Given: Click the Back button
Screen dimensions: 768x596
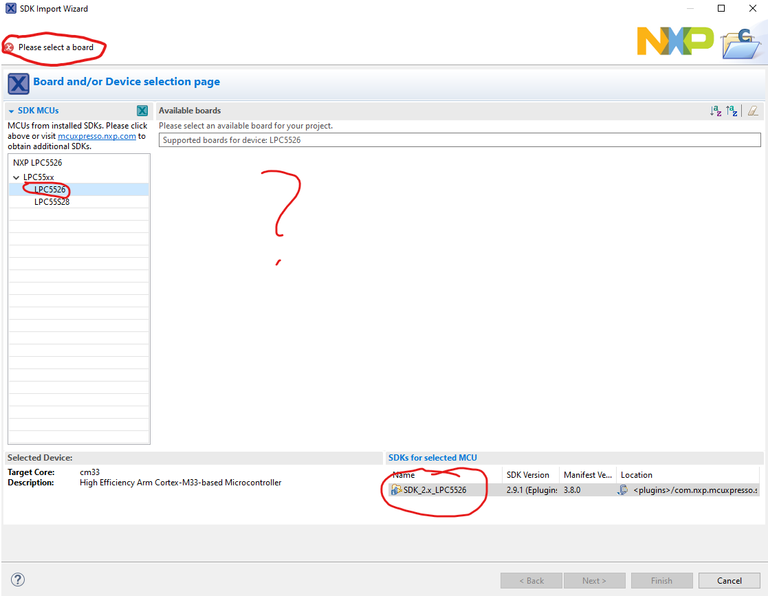Looking at the screenshot, I should point(531,580).
